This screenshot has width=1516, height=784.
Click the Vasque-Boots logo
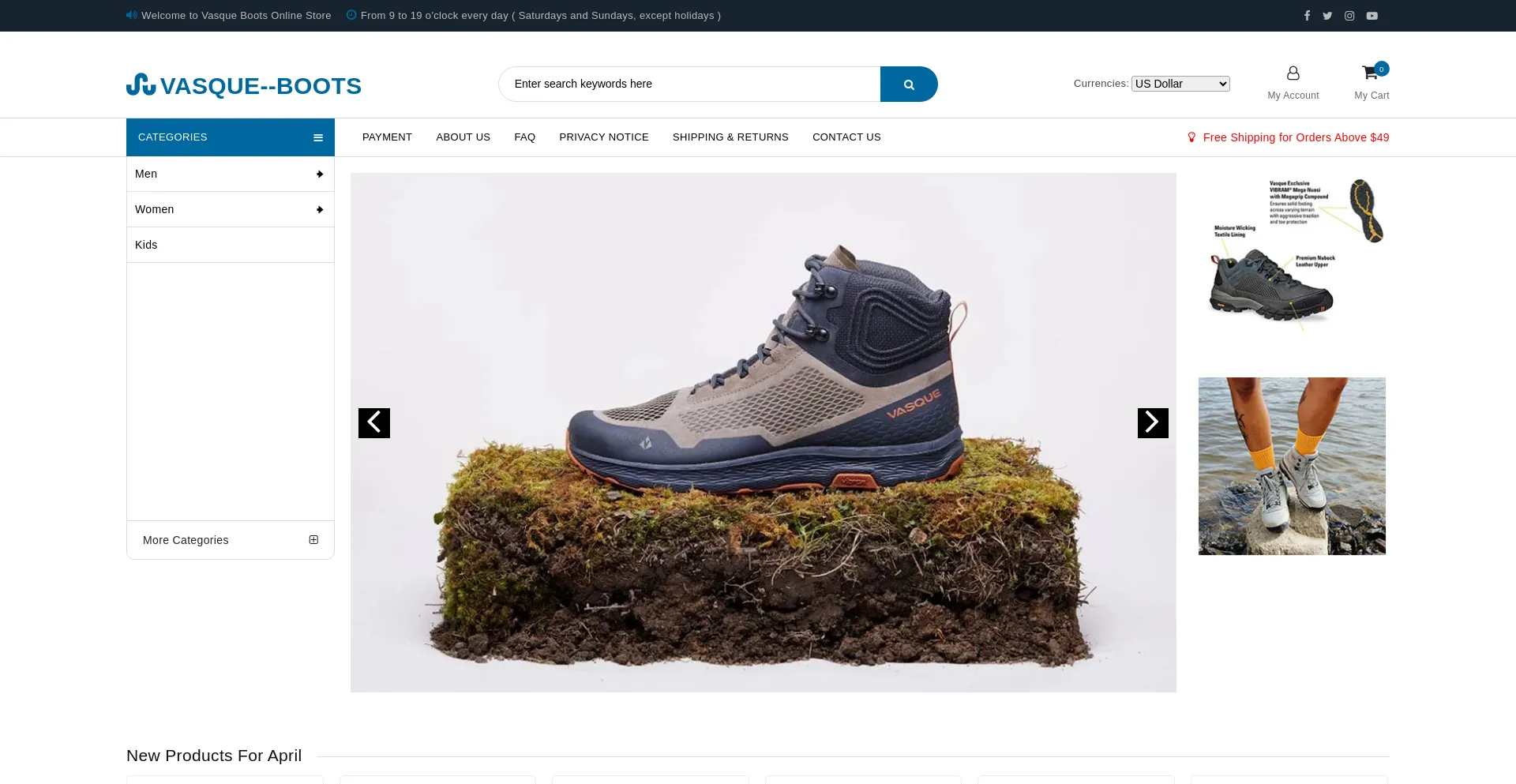click(244, 85)
